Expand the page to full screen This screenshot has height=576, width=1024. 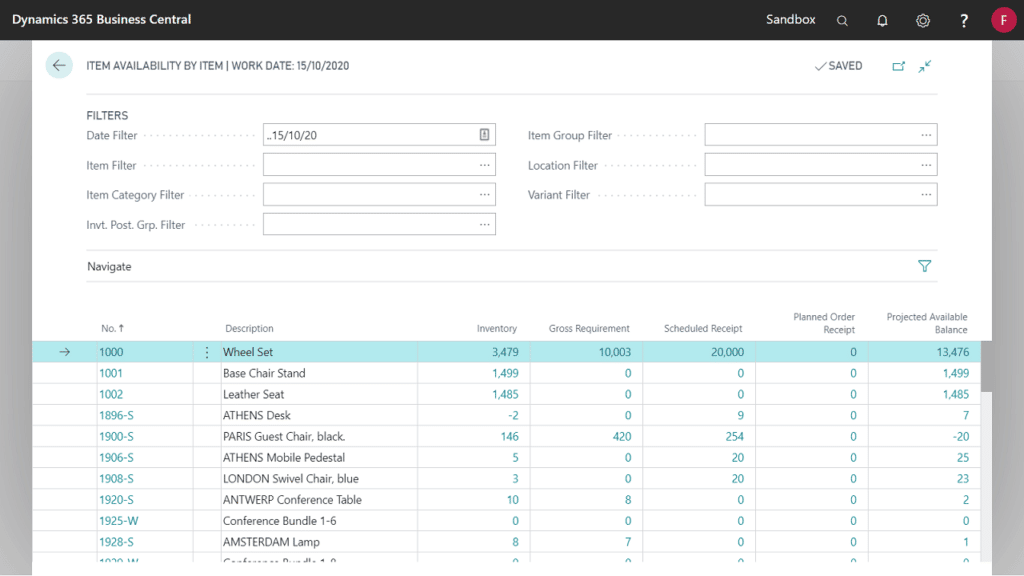(924, 65)
